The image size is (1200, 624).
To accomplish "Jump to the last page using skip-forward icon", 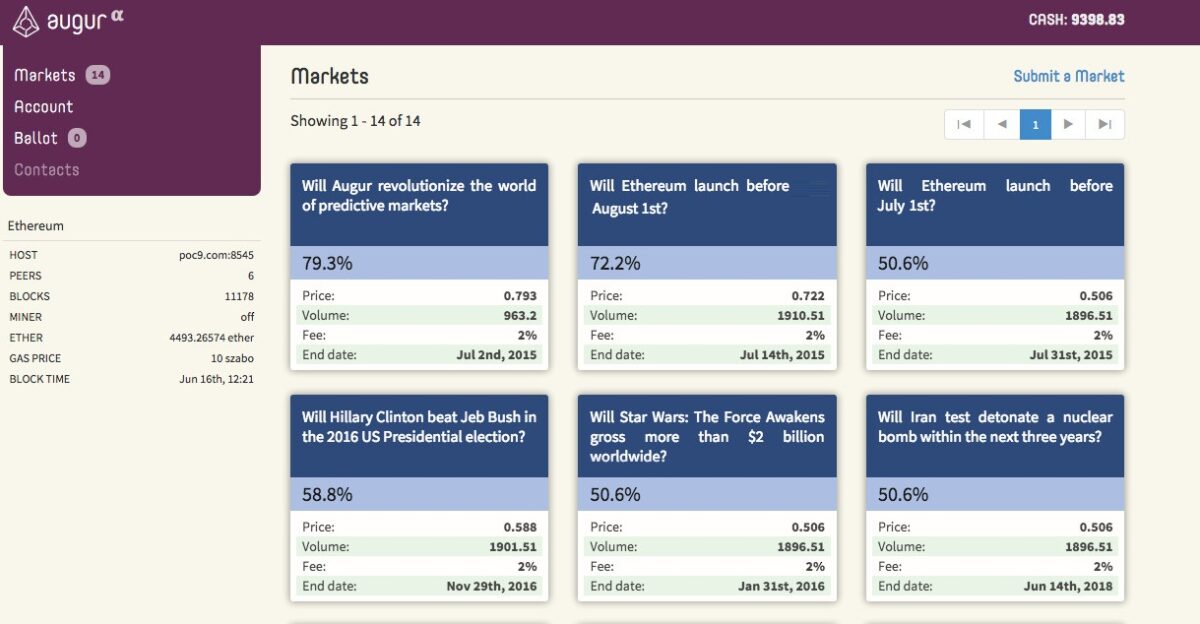I will [1103, 124].
